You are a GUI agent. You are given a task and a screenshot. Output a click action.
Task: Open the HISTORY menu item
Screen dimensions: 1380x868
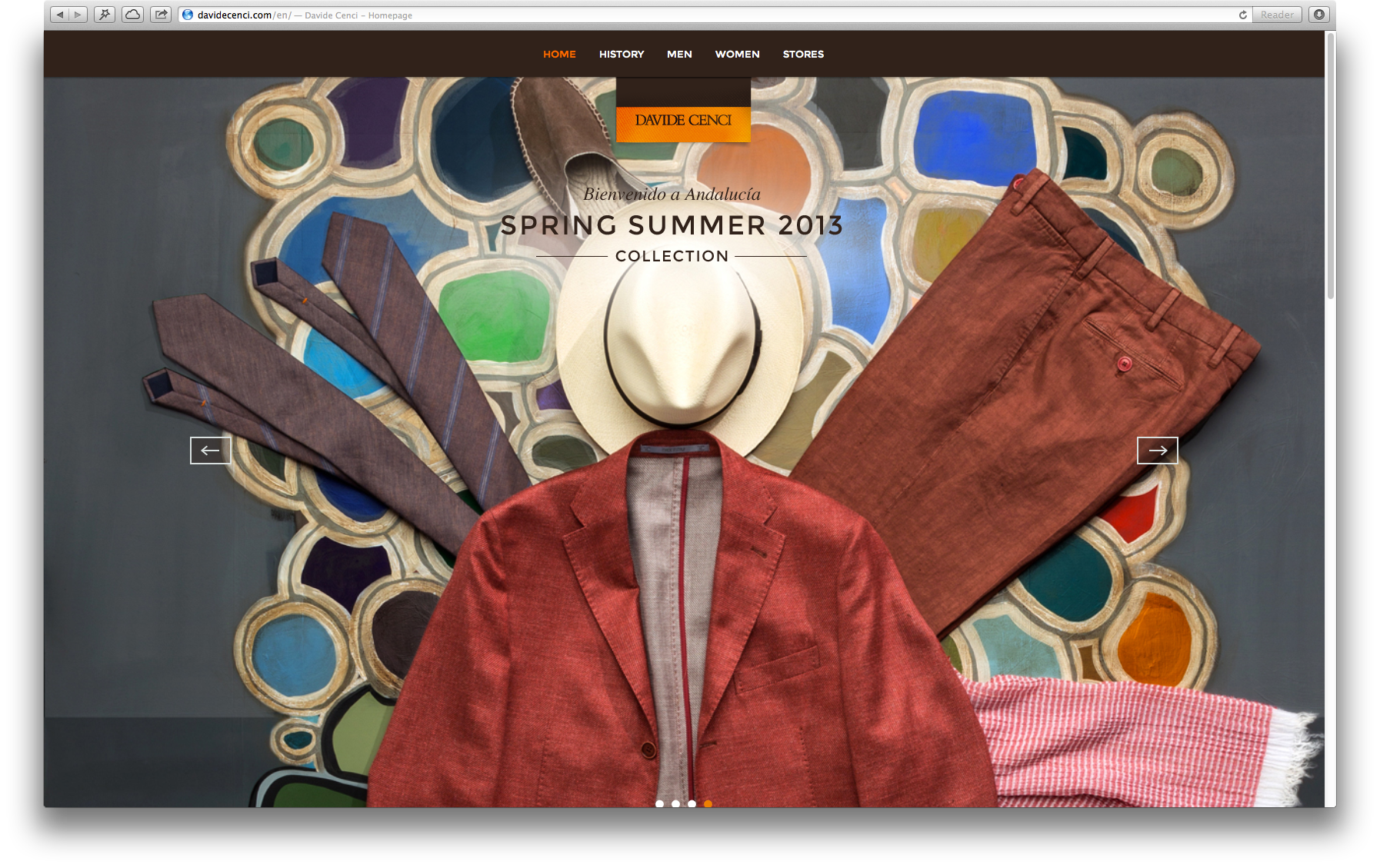tap(622, 54)
